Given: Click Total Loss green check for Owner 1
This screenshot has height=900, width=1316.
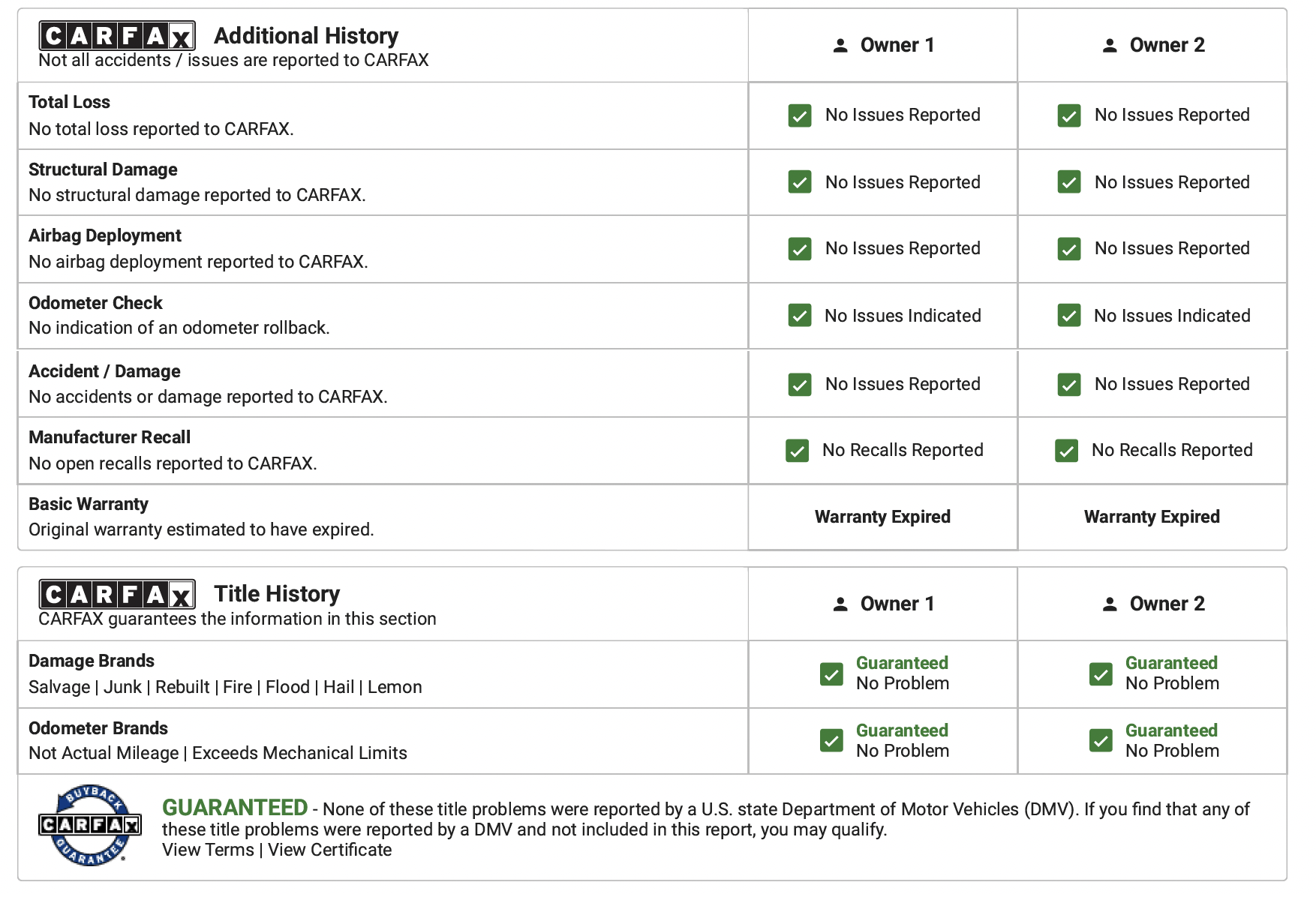Looking at the screenshot, I should (x=800, y=115).
